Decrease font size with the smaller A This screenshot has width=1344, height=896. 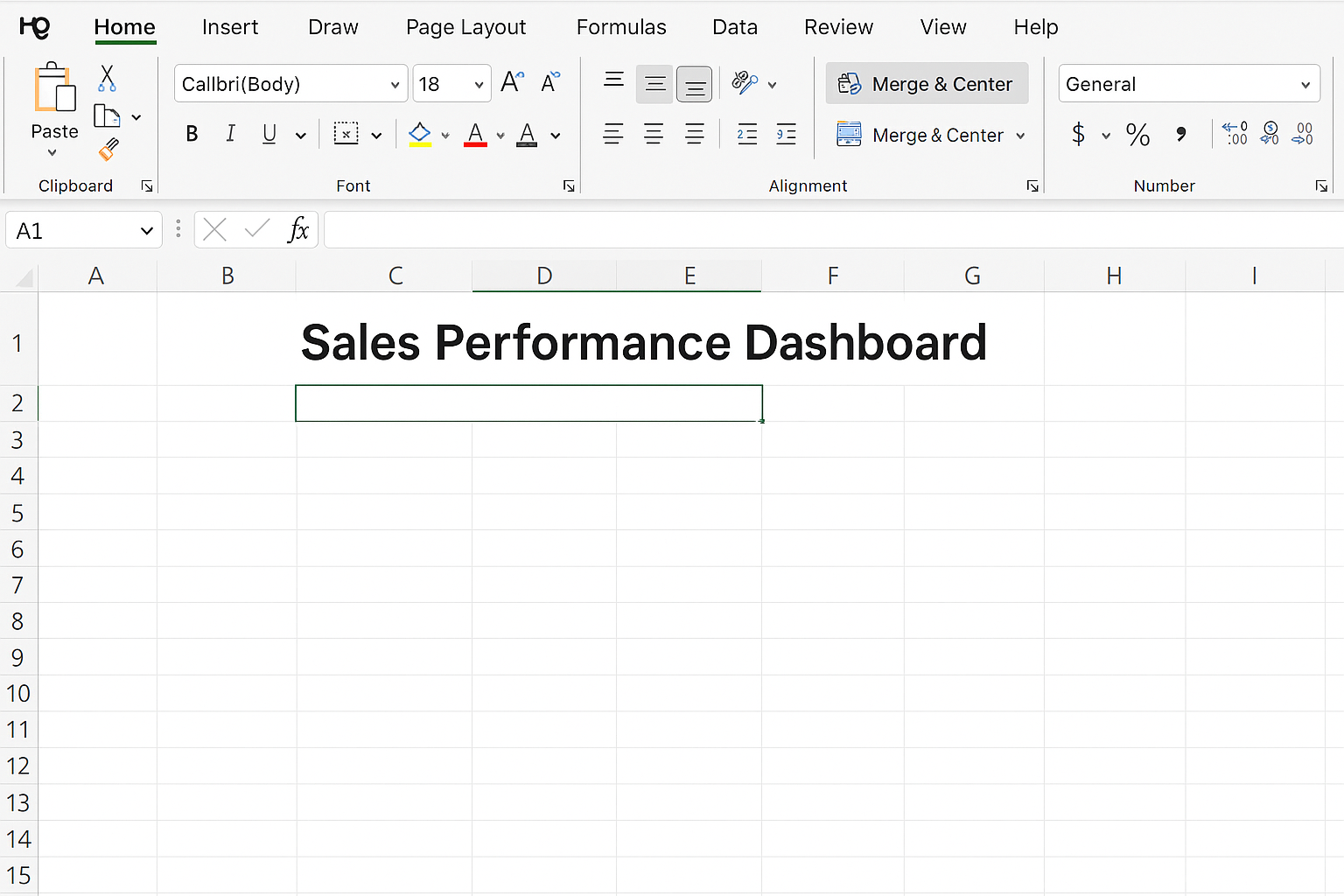coord(549,82)
